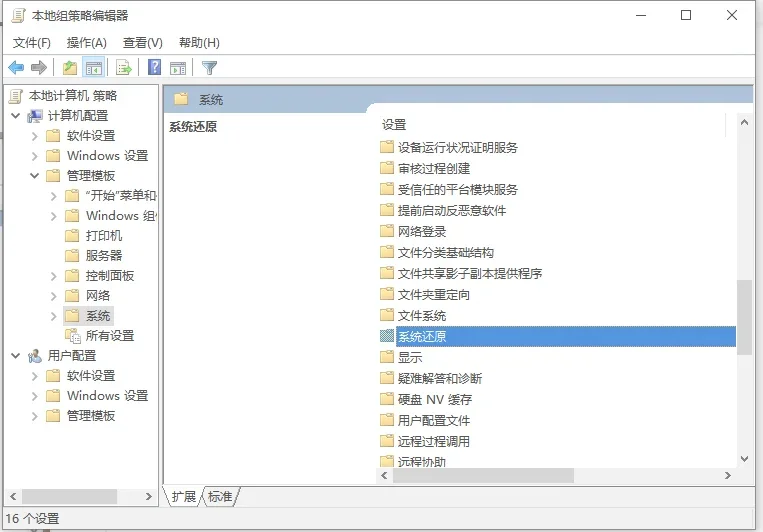
Task: Select 显示 in settings list
Action: click(410, 357)
